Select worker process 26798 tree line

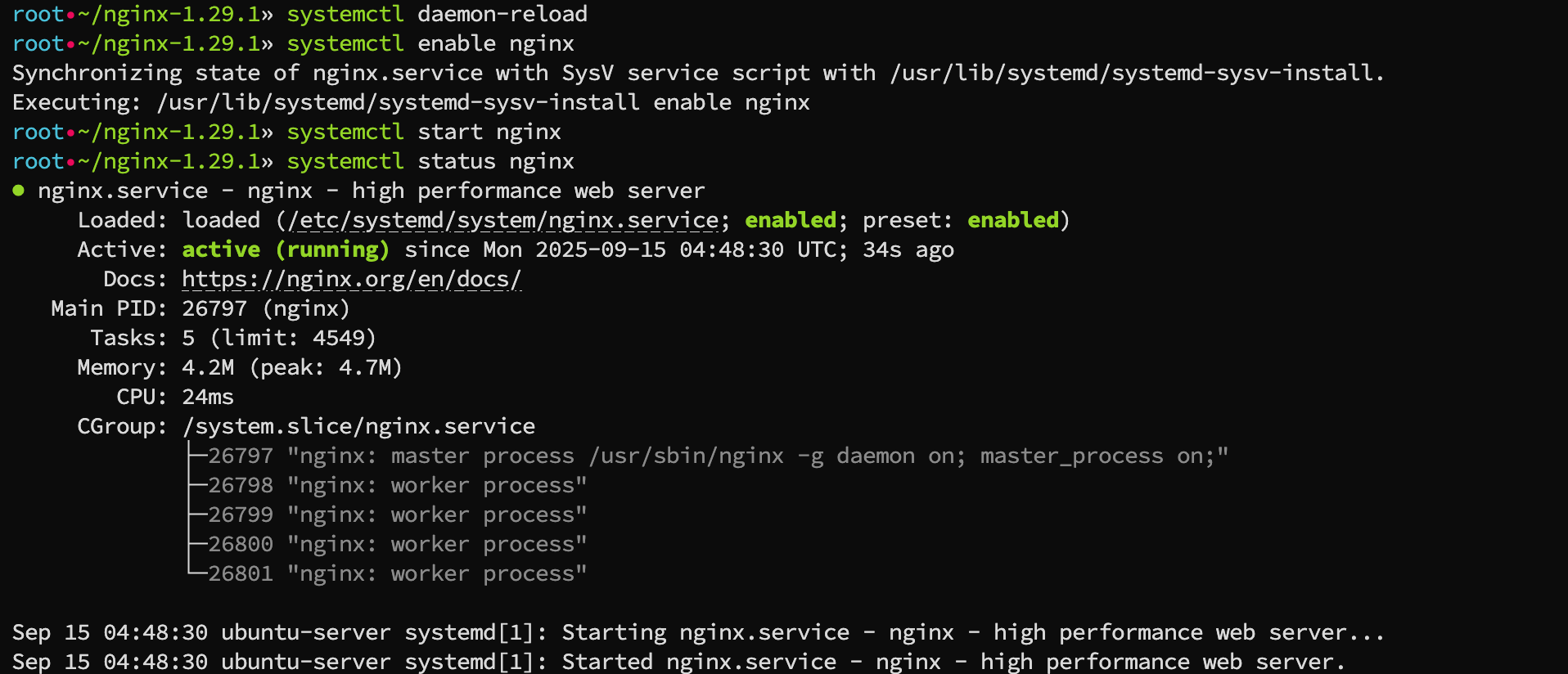(x=387, y=485)
